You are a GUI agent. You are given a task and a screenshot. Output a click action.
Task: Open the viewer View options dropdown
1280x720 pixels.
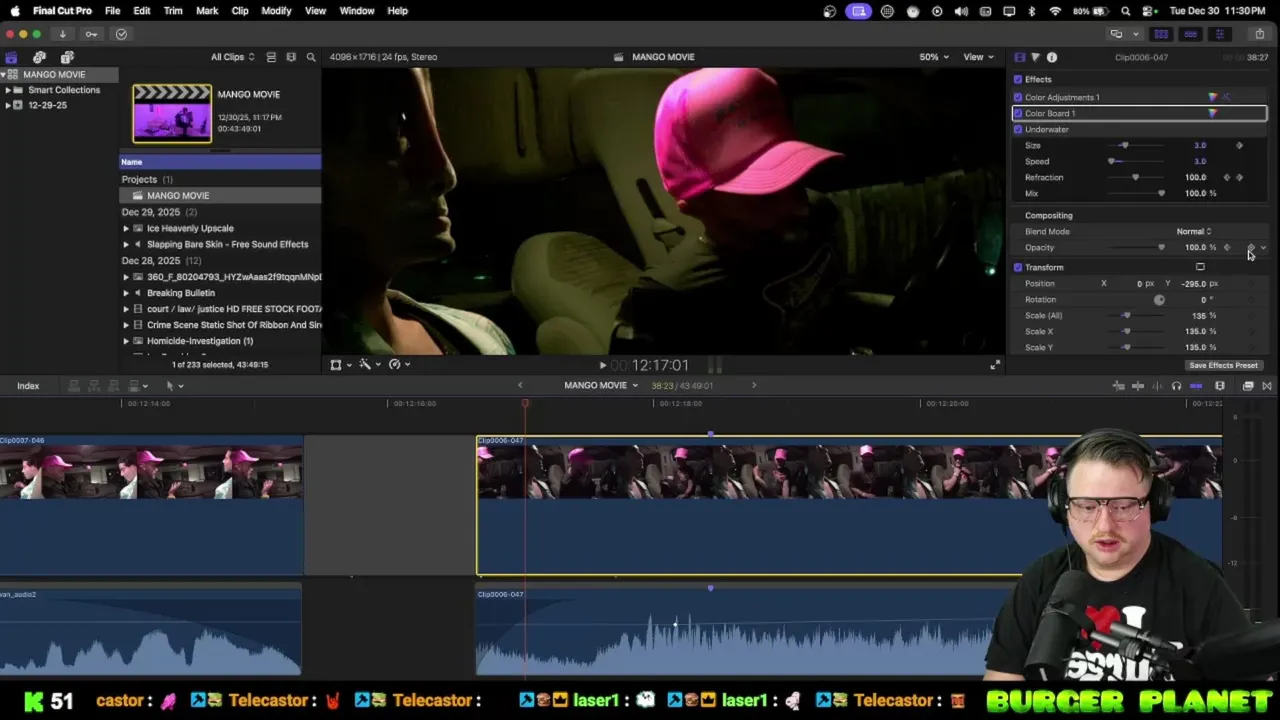click(x=977, y=57)
